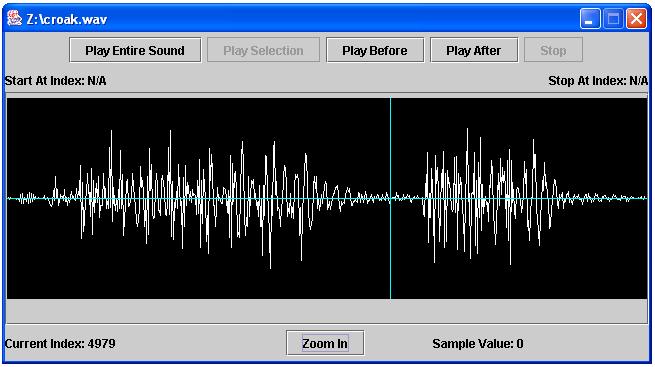Click the disabled Stop button

(553, 51)
